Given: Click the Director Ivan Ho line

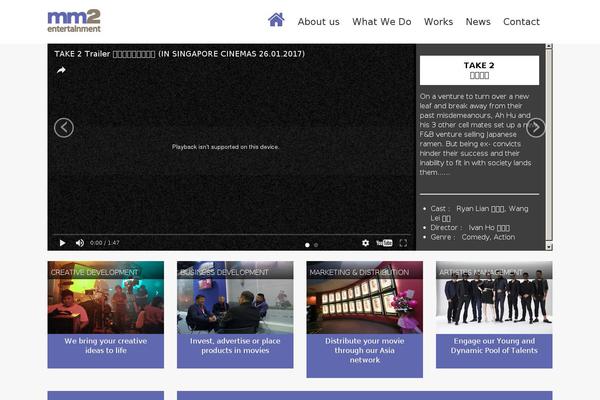Looking at the screenshot, I should click(x=470, y=228).
